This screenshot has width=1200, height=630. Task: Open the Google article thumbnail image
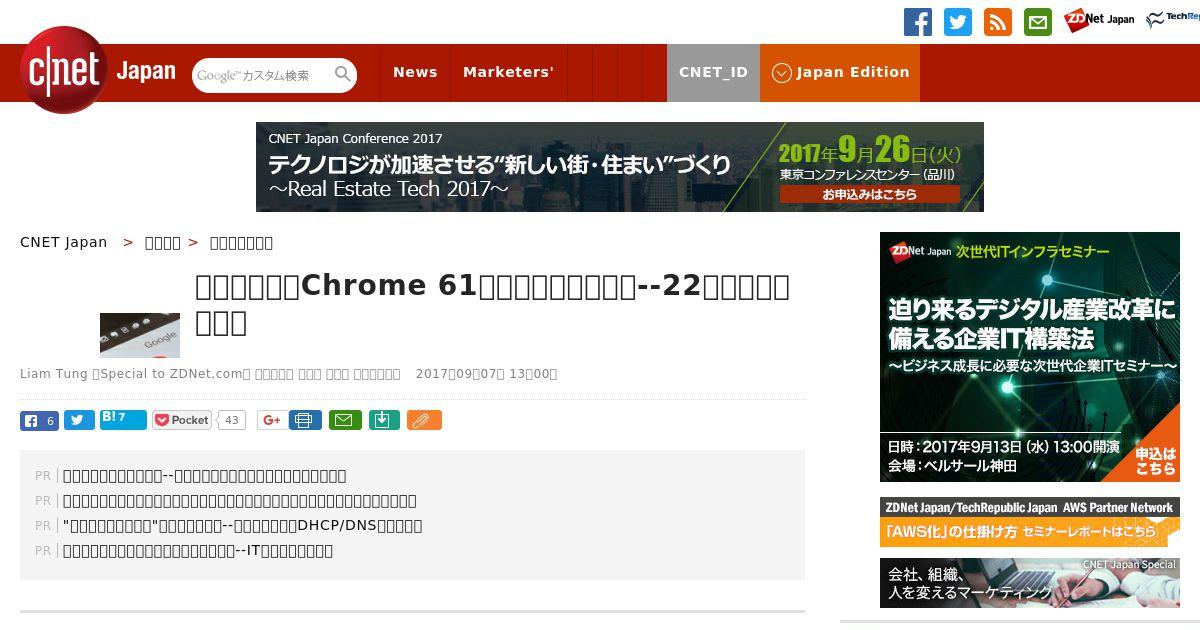(140, 335)
